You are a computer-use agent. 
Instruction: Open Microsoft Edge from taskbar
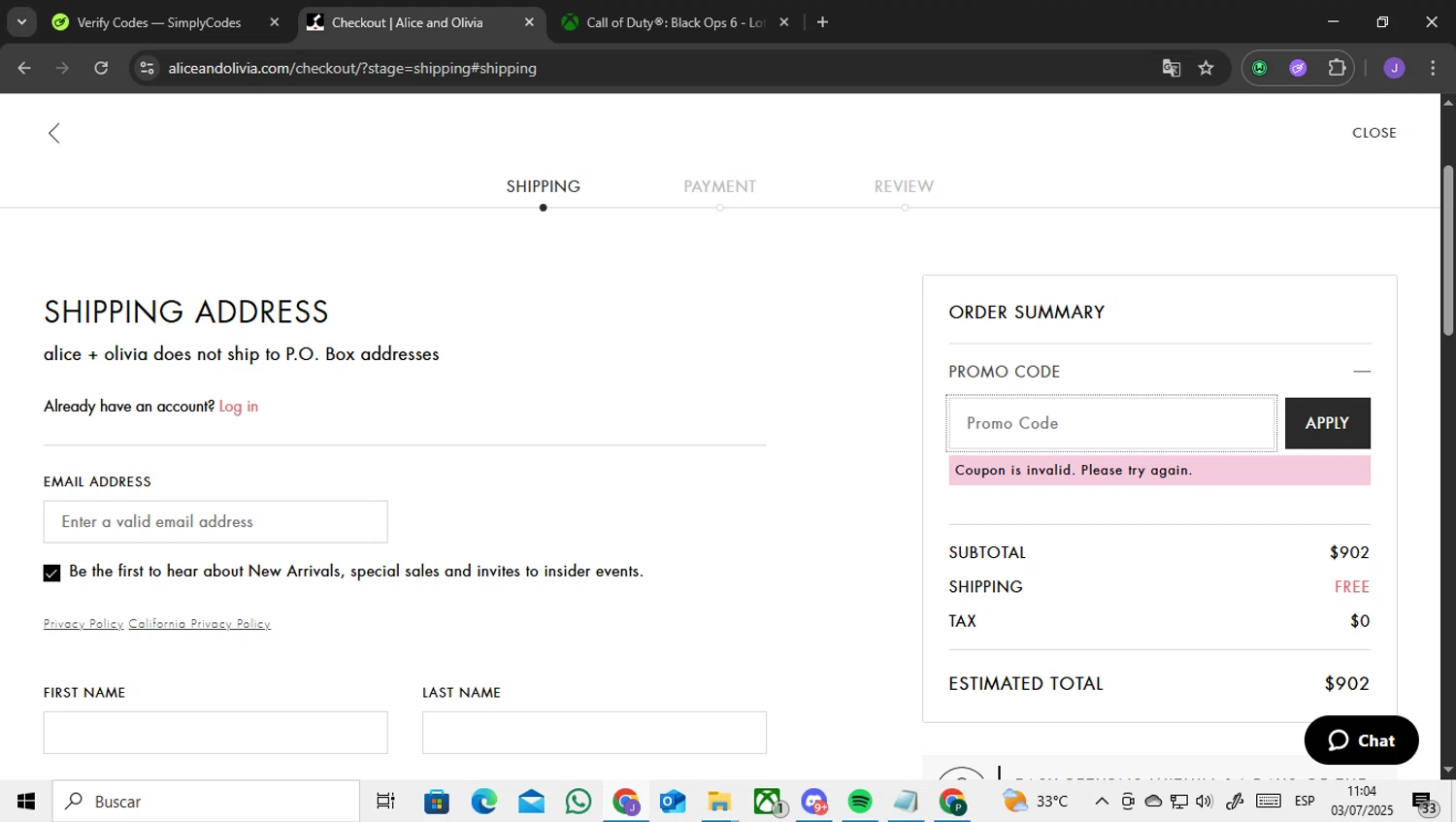(484, 802)
